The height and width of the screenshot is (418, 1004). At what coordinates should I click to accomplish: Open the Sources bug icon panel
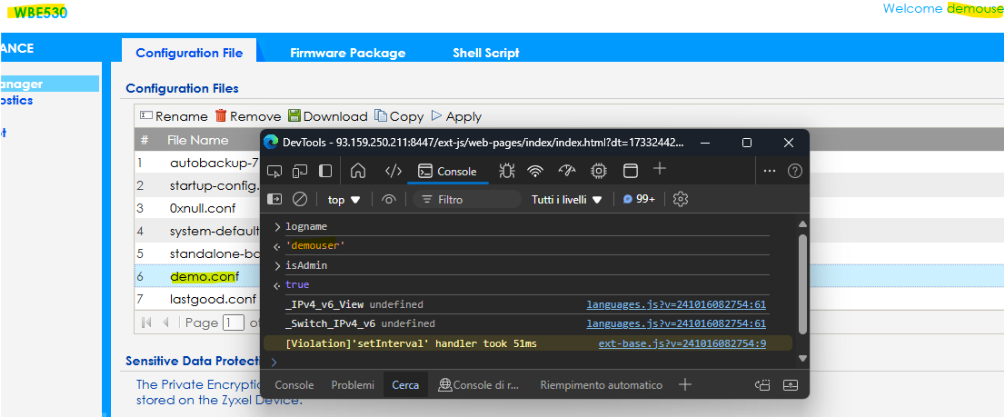506,171
